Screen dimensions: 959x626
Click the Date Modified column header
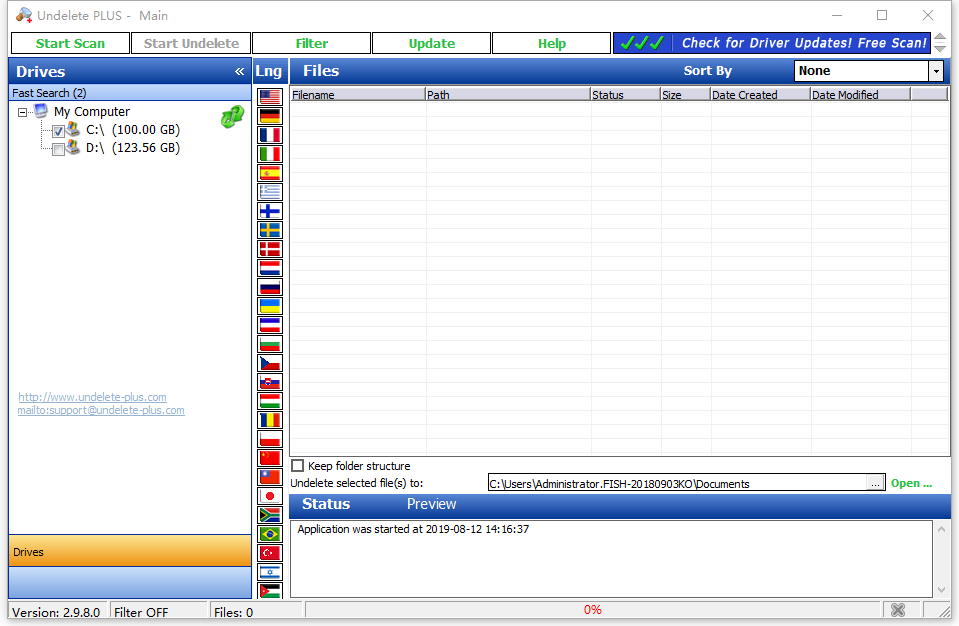coord(861,95)
